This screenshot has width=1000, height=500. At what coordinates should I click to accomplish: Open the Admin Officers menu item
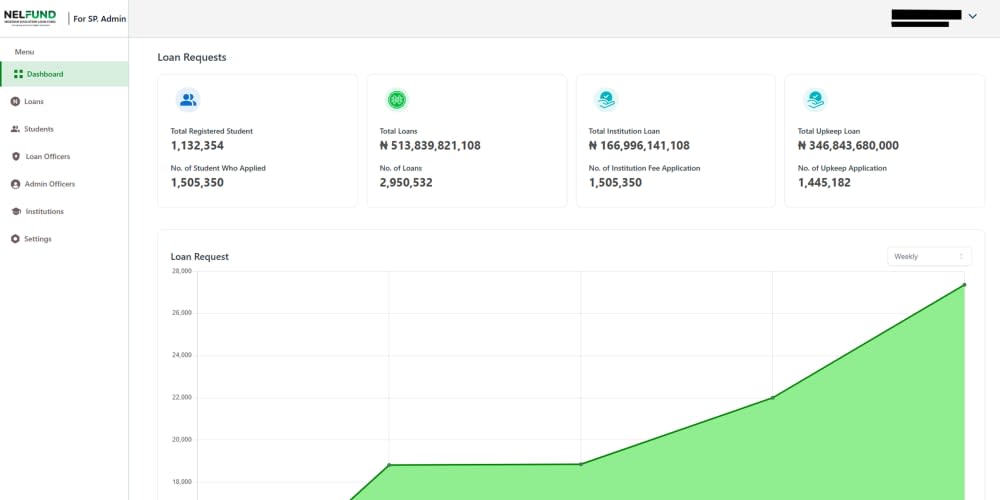(64, 184)
